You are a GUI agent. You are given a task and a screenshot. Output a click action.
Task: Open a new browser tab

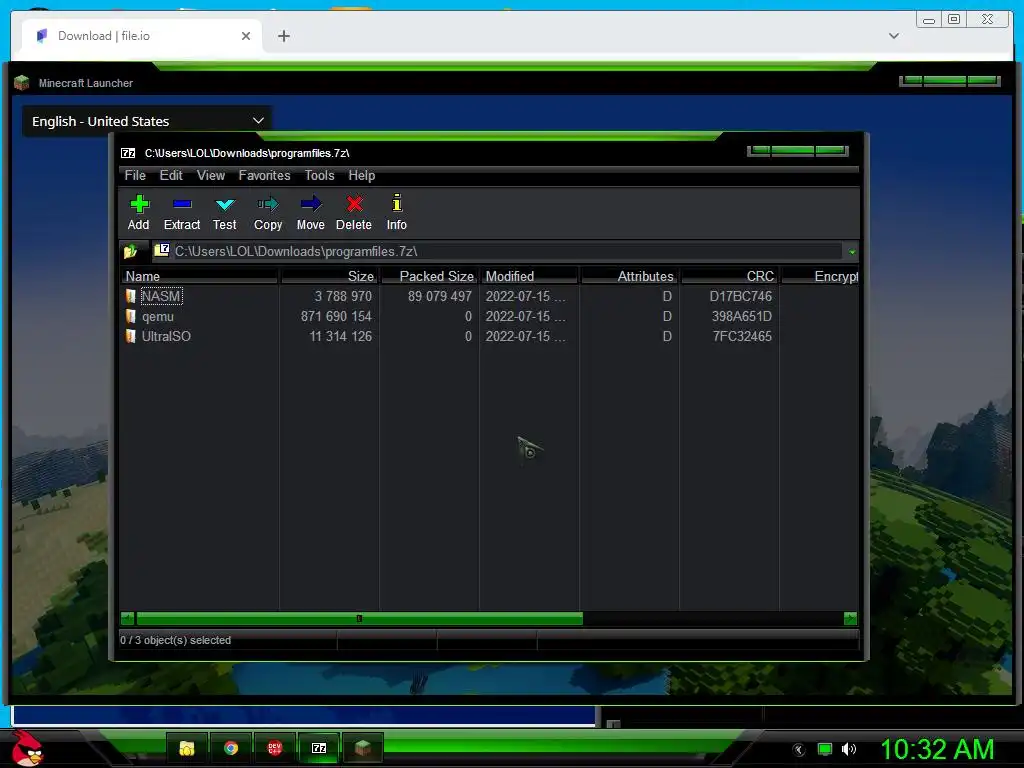[283, 36]
